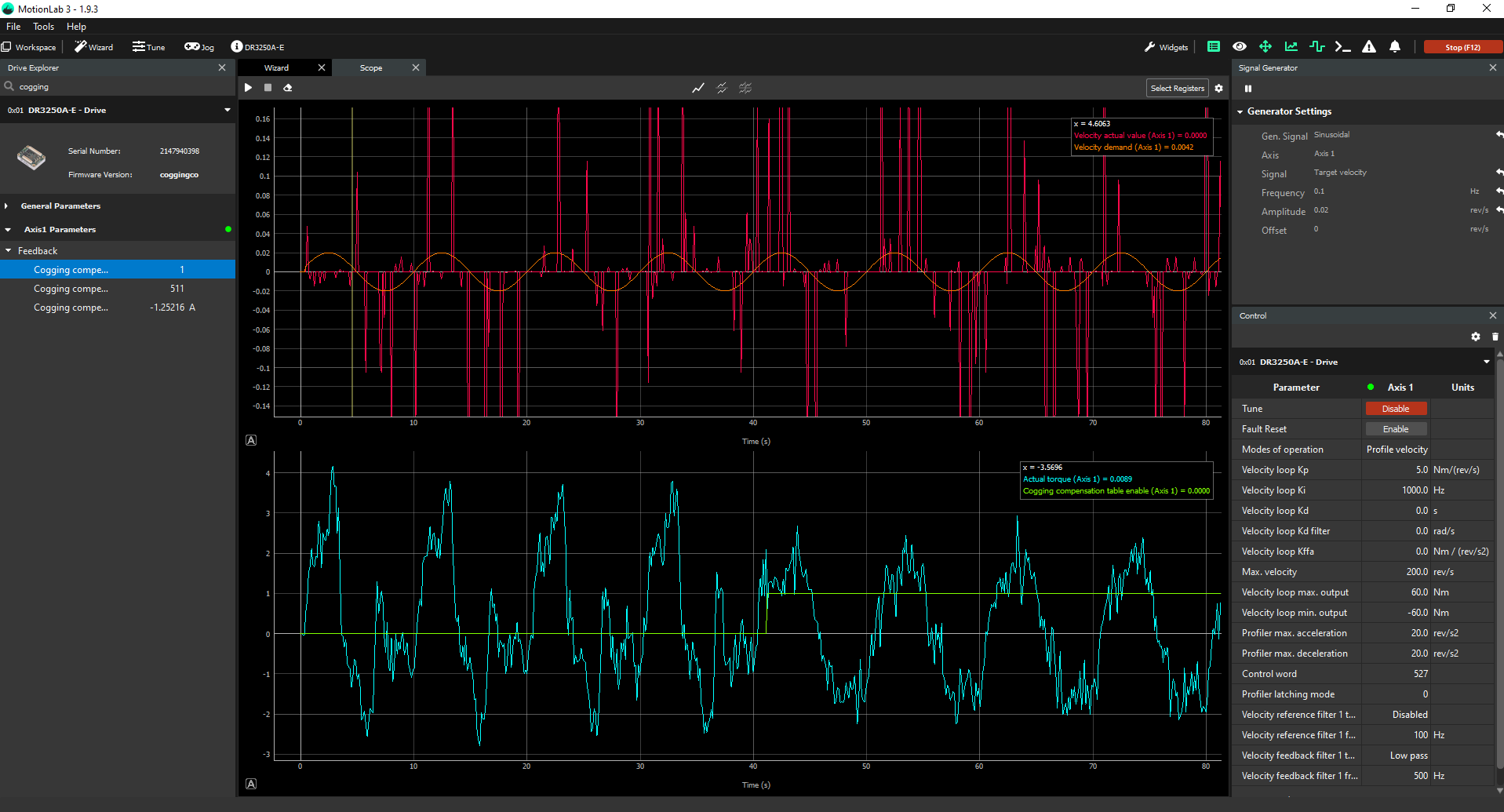Open the scope chart icon
The width and height of the screenshot is (1504, 812).
point(1291,46)
